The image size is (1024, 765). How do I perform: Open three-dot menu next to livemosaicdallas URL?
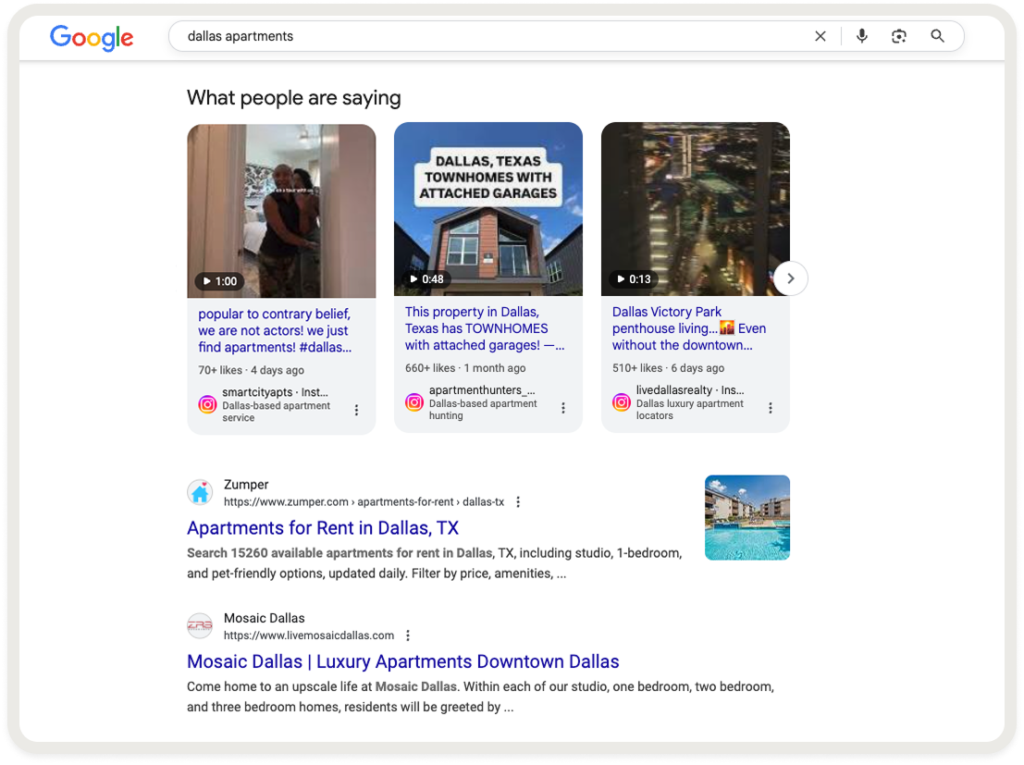[408, 635]
